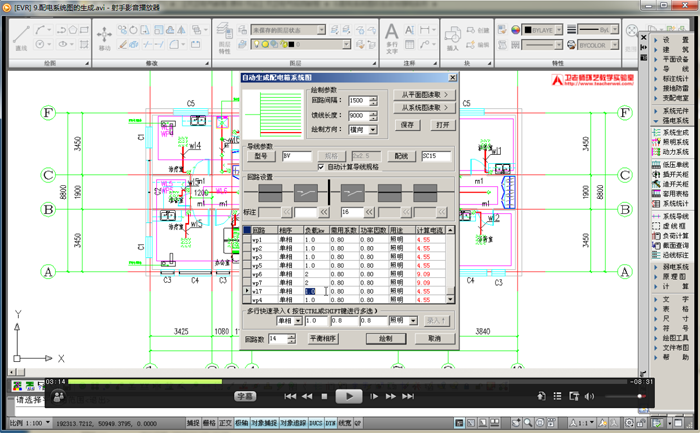The image size is (700, 433).
Task: Click the 平衡相序 button
Action: (x=323, y=339)
